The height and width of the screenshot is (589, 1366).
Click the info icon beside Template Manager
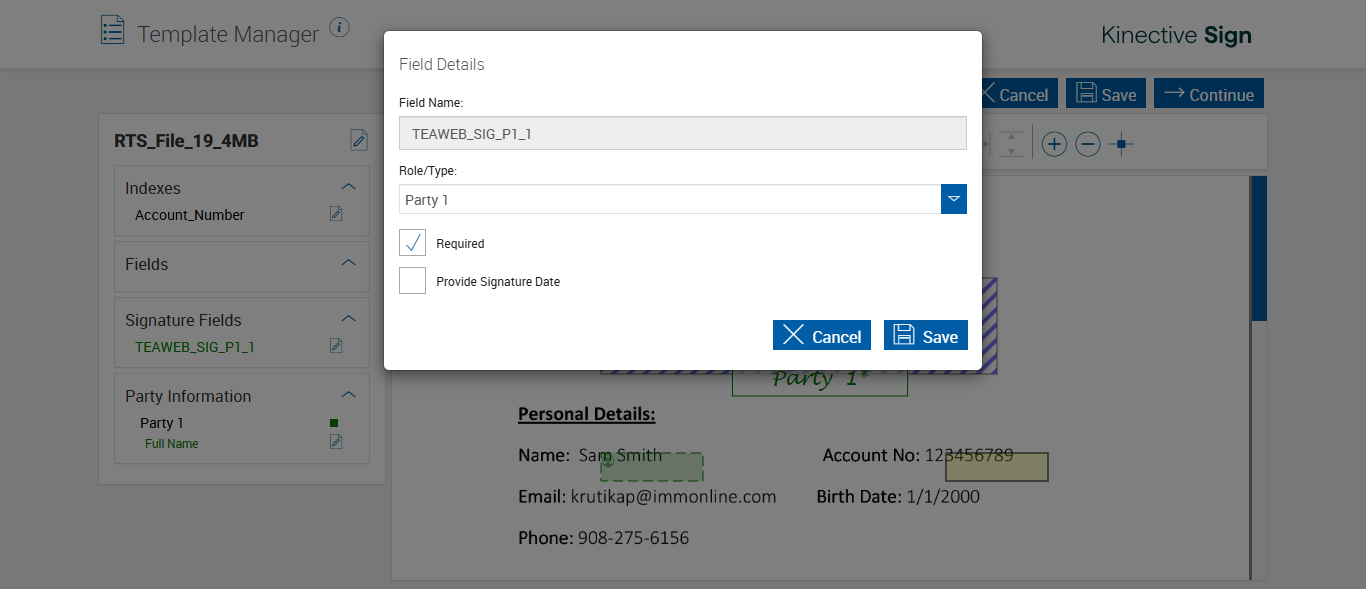point(340,27)
